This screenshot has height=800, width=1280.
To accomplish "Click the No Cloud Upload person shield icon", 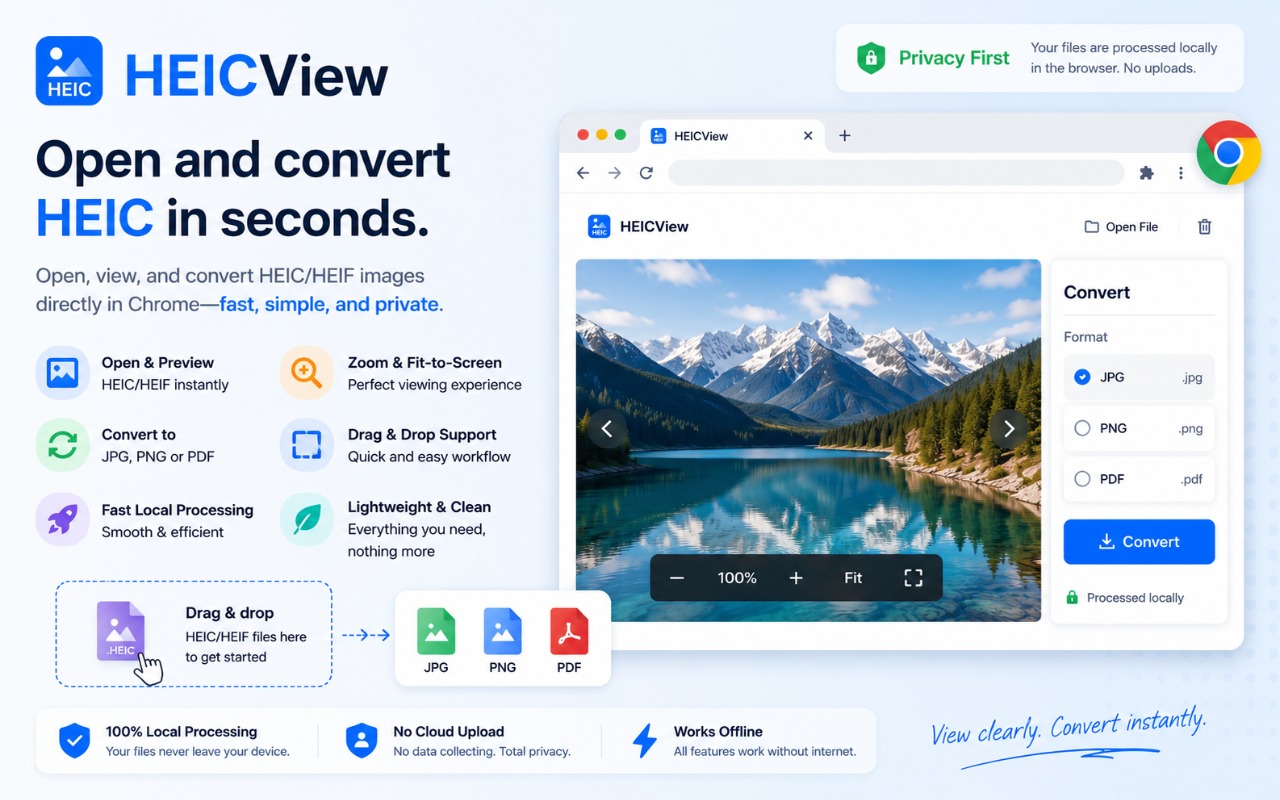I will (361, 741).
